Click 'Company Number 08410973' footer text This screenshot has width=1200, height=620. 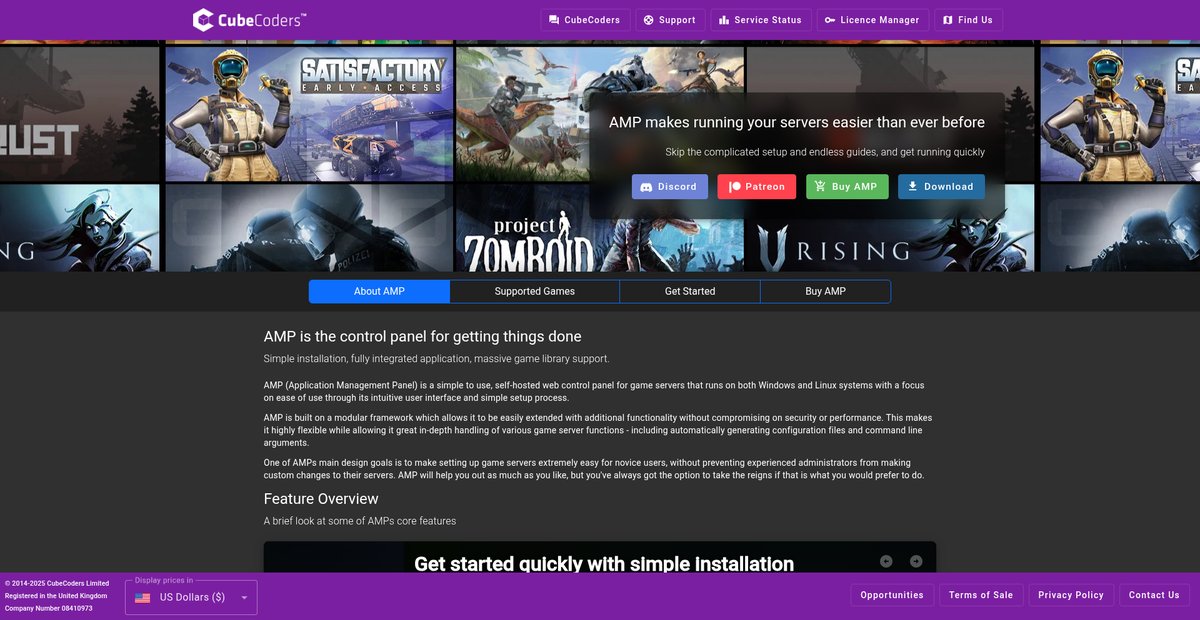coord(49,608)
